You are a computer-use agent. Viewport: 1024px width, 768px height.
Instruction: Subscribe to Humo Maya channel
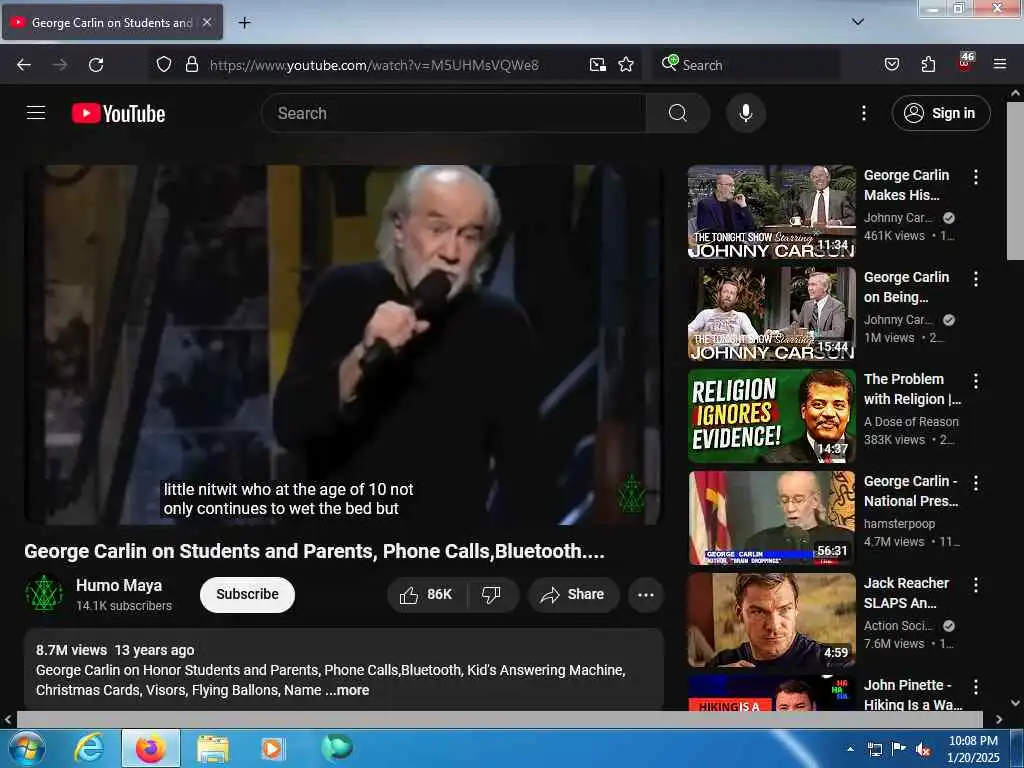click(248, 594)
